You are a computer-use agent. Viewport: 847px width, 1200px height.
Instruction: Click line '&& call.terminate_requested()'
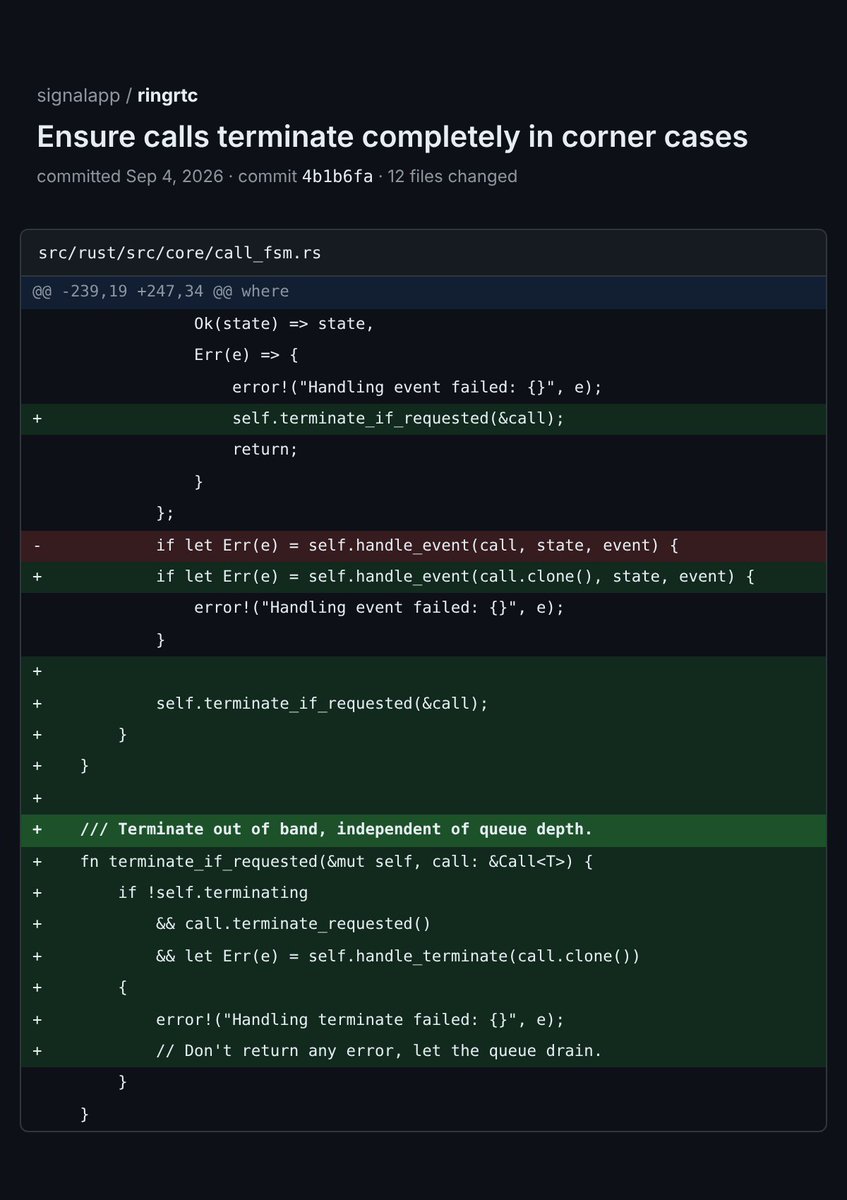[x=424, y=924]
